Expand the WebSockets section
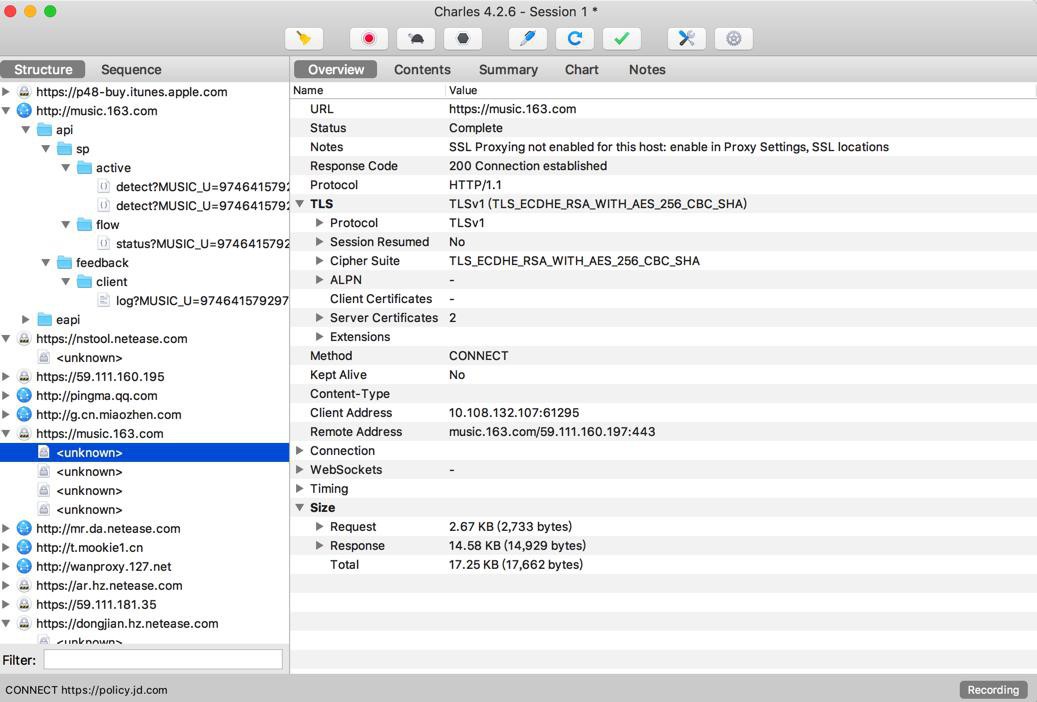1037x702 pixels. 300,470
